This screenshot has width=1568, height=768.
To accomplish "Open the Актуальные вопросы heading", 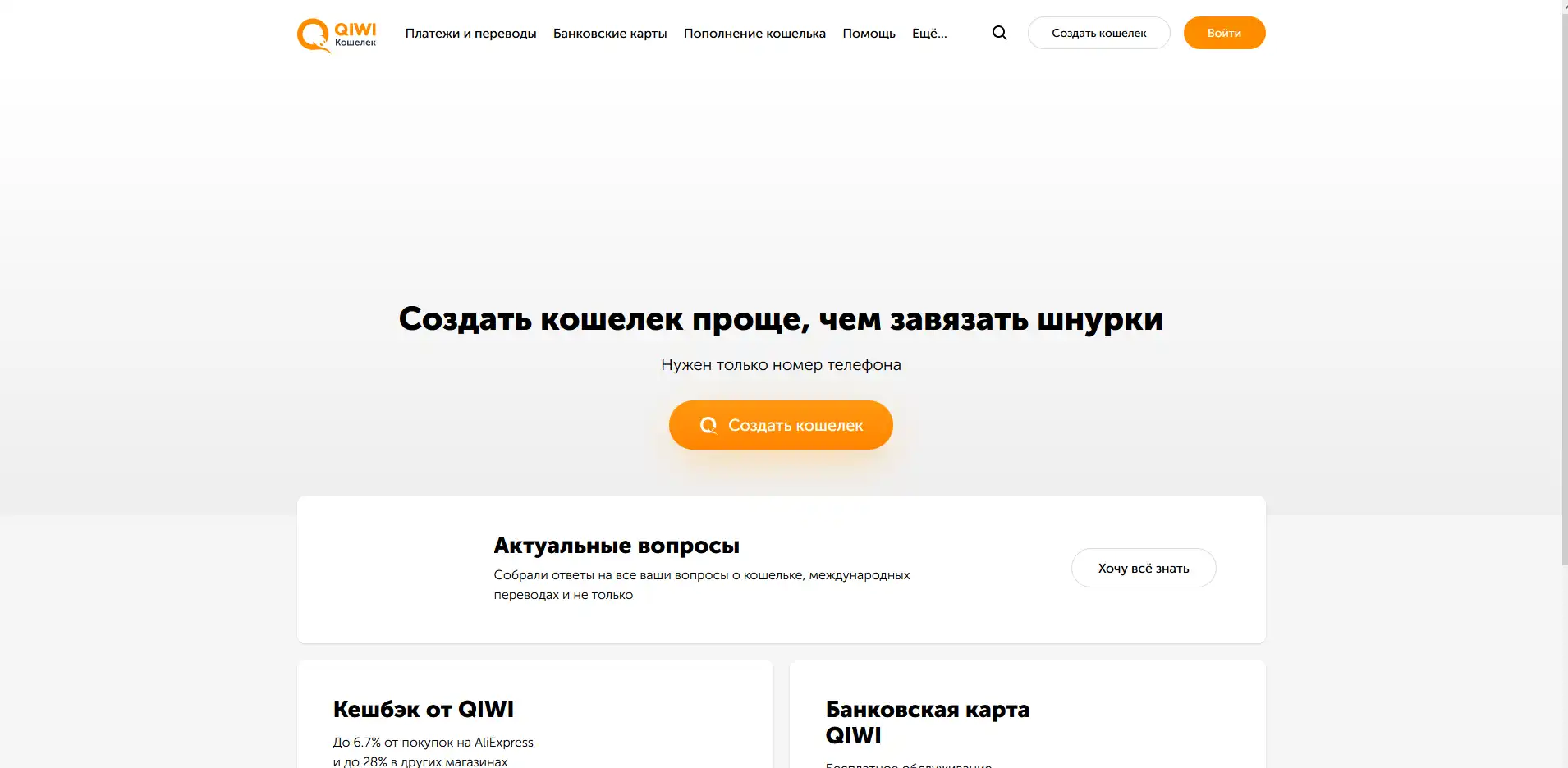I will (x=617, y=546).
